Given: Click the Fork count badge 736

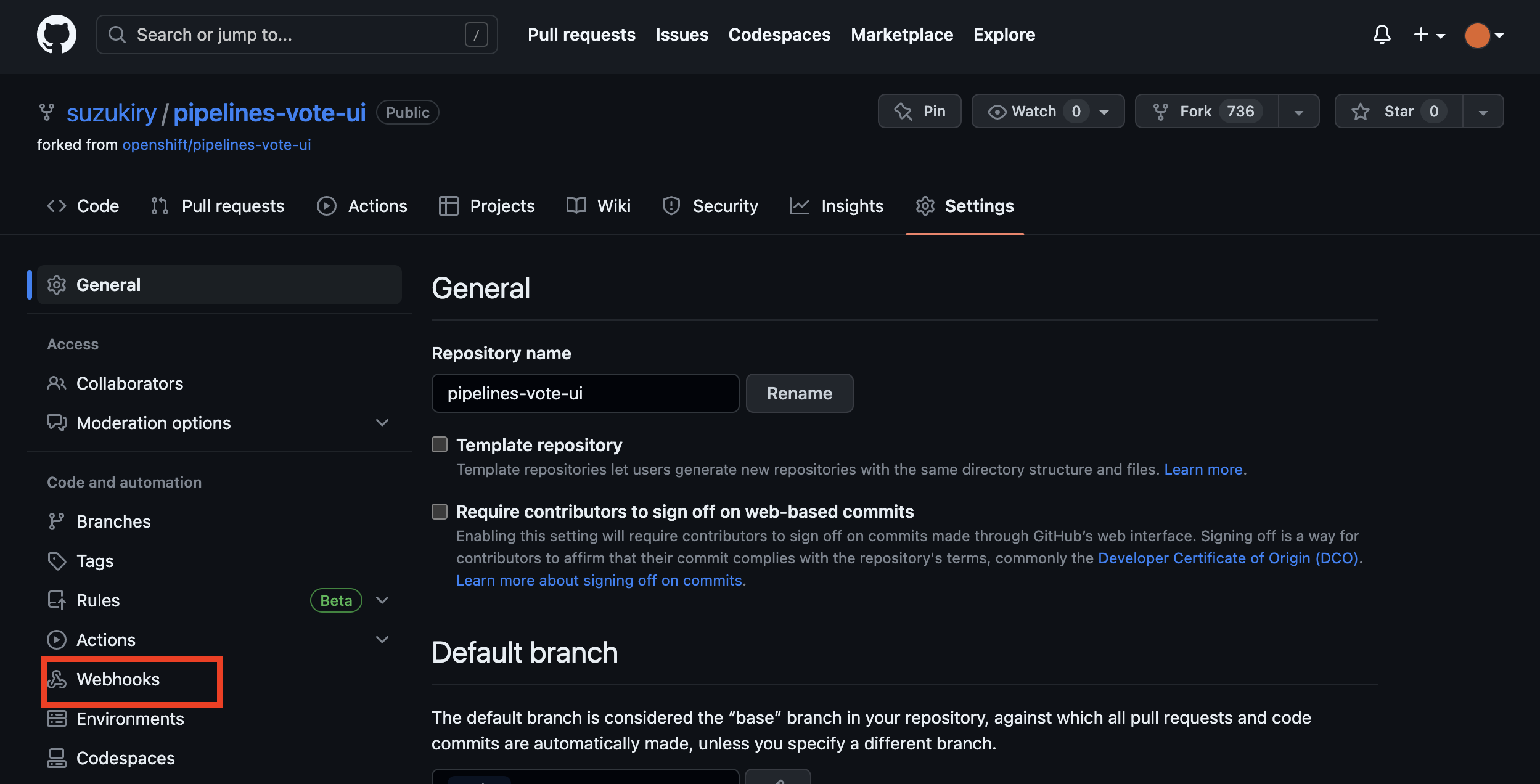Looking at the screenshot, I should point(1240,112).
